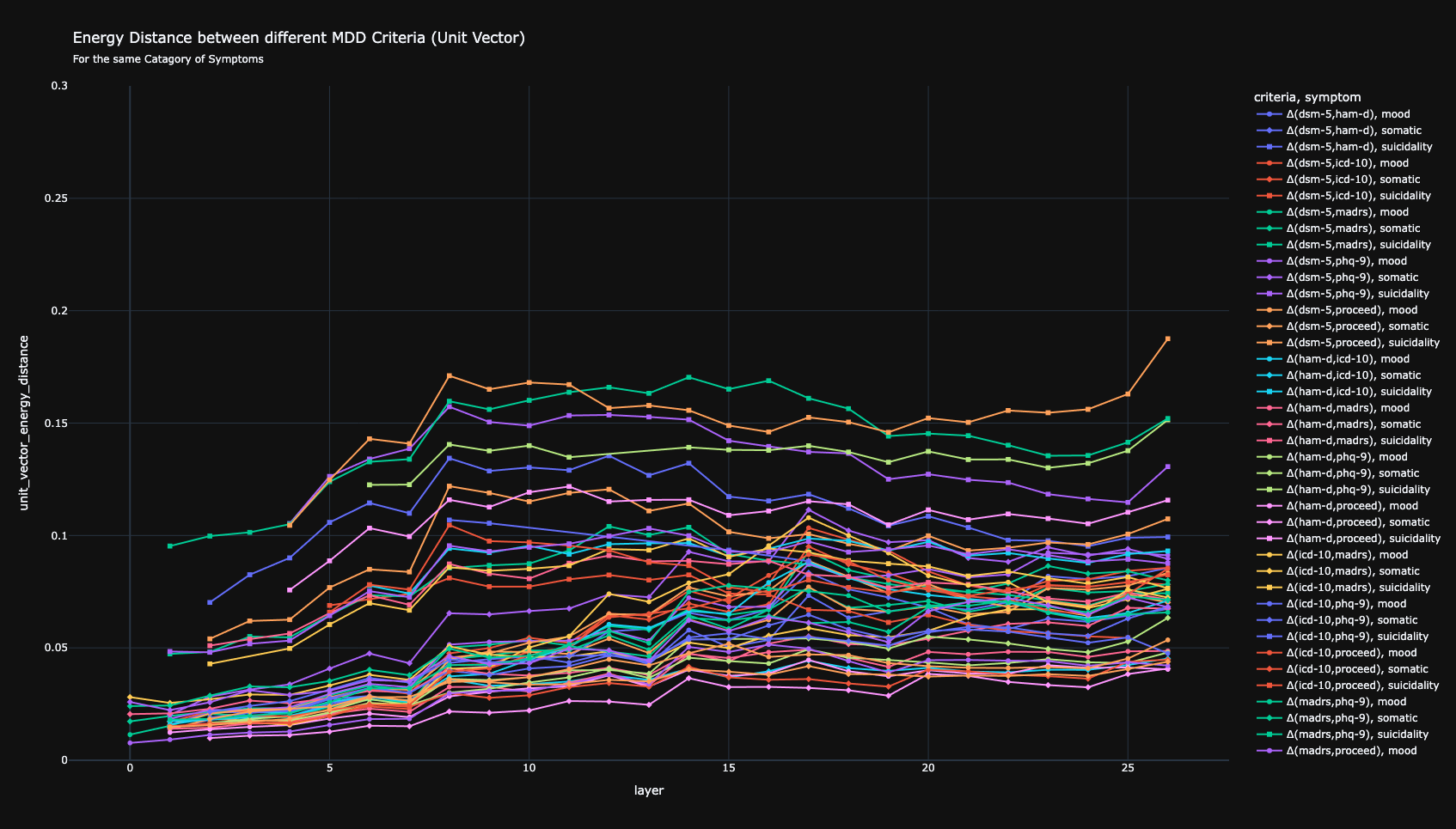The image size is (1456, 829).
Task: Hide the Δ(dsm-5,proceed), suicidality trace in legend
Action: (1362, 343)
